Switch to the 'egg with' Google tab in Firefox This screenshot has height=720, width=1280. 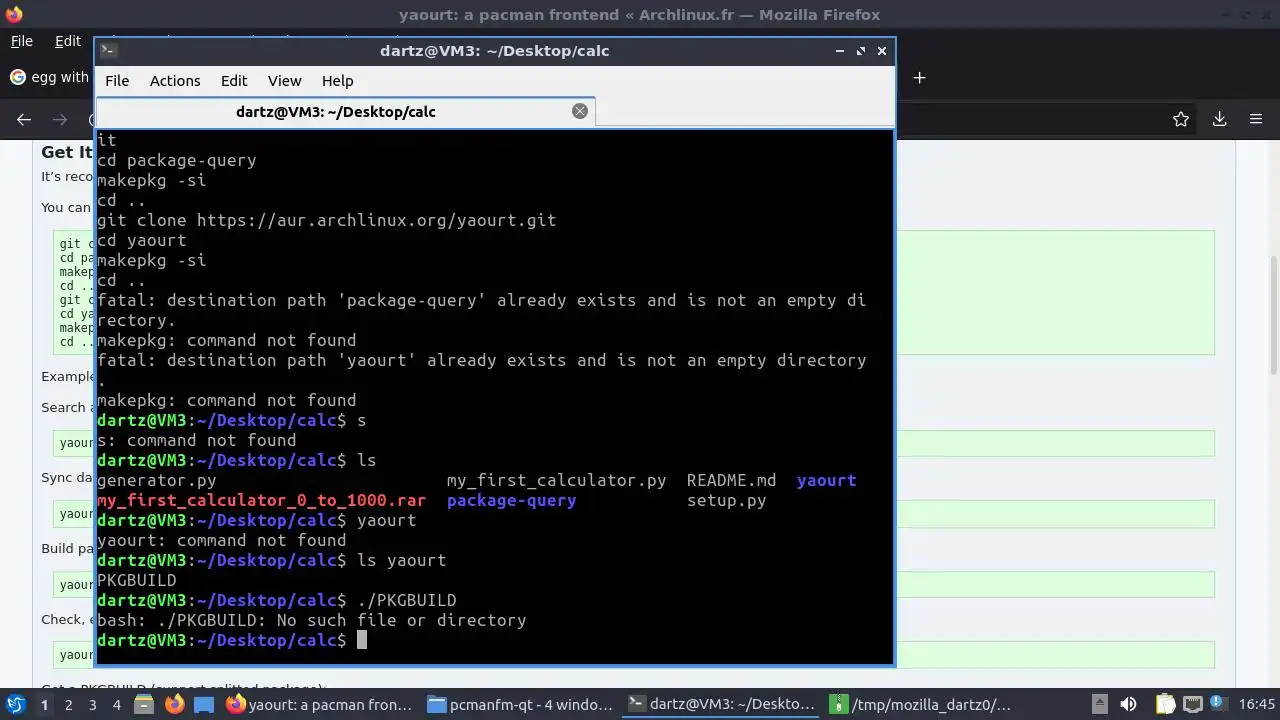[50, 77]
